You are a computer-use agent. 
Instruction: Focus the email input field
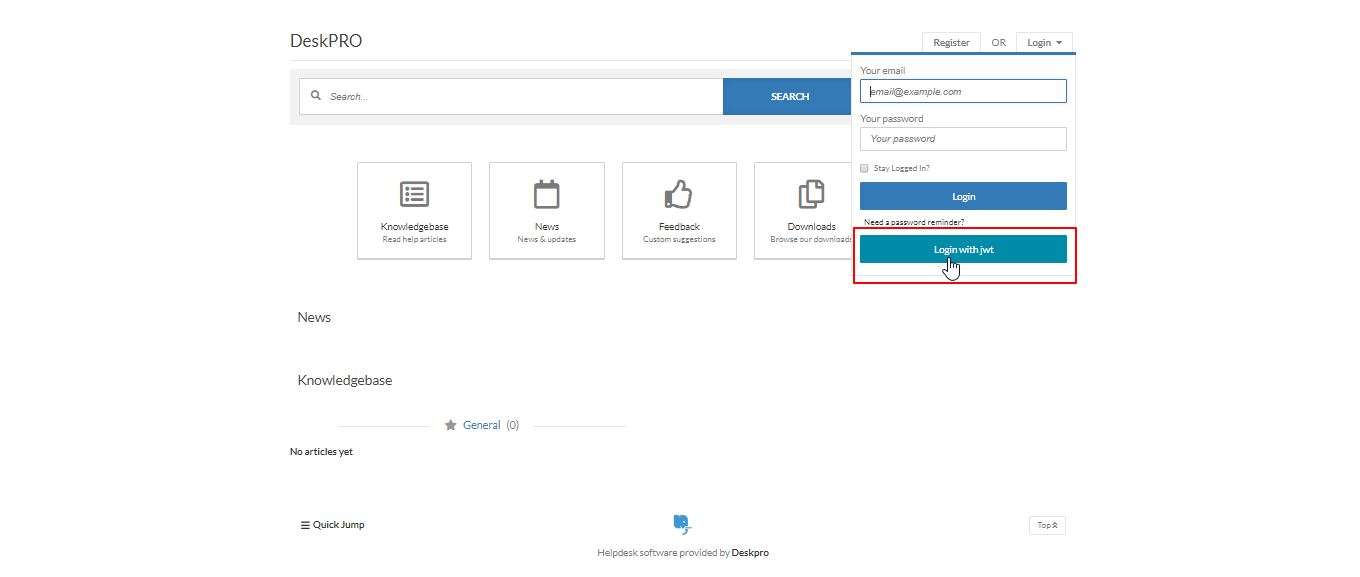[x=963, y=91]
